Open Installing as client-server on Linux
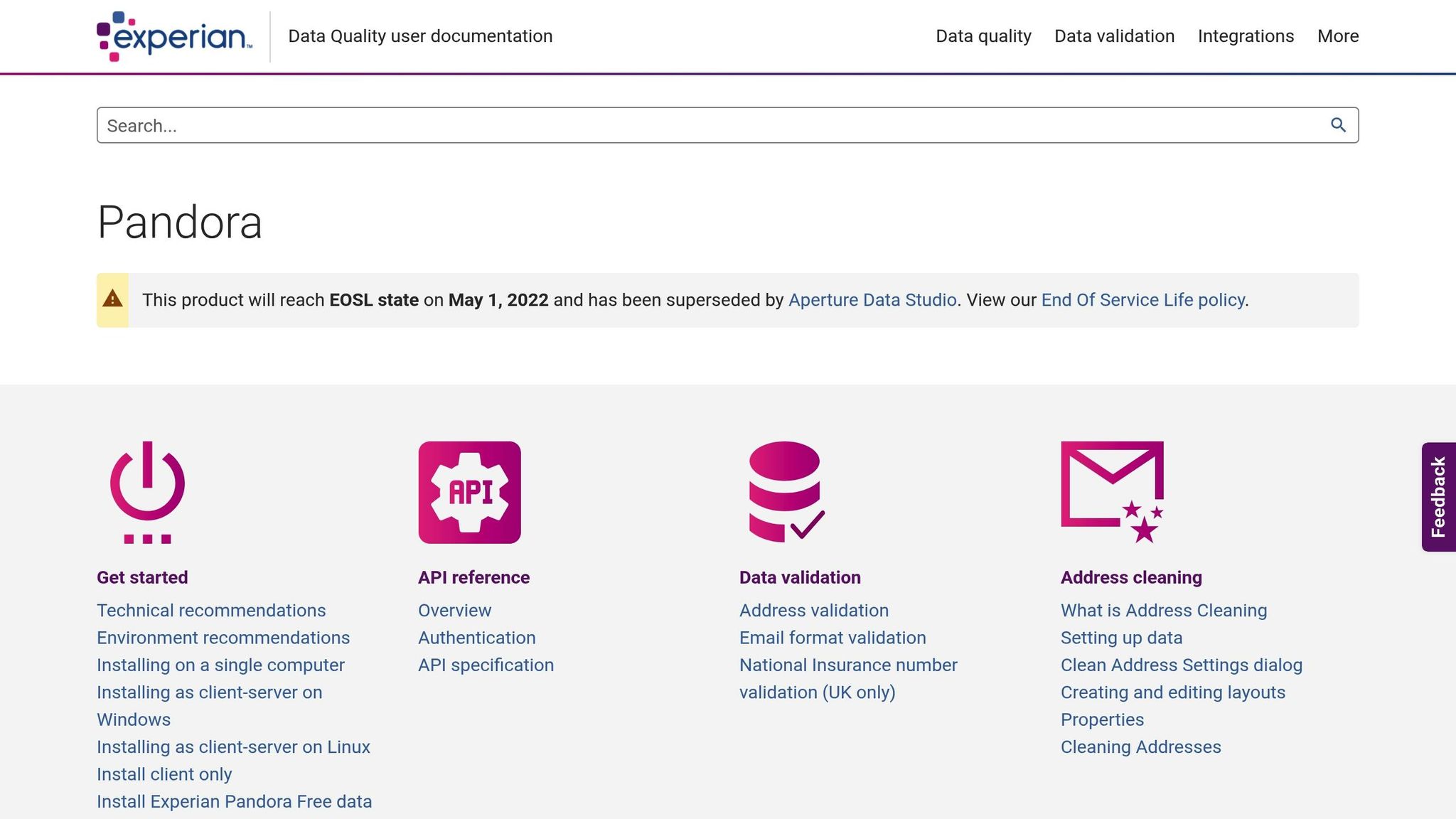Viewport: 1456px width, 819px height. pos(233,746)
